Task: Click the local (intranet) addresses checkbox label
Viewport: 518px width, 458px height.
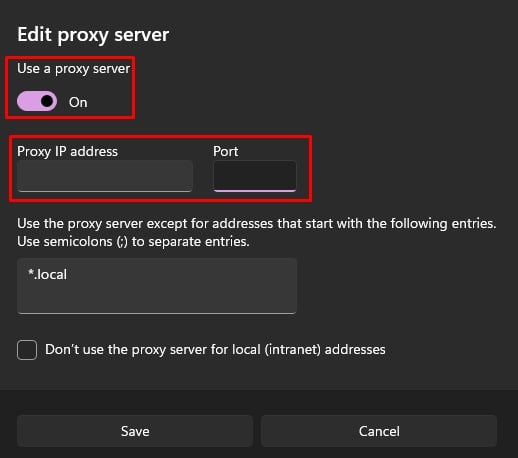Action: 215,350
